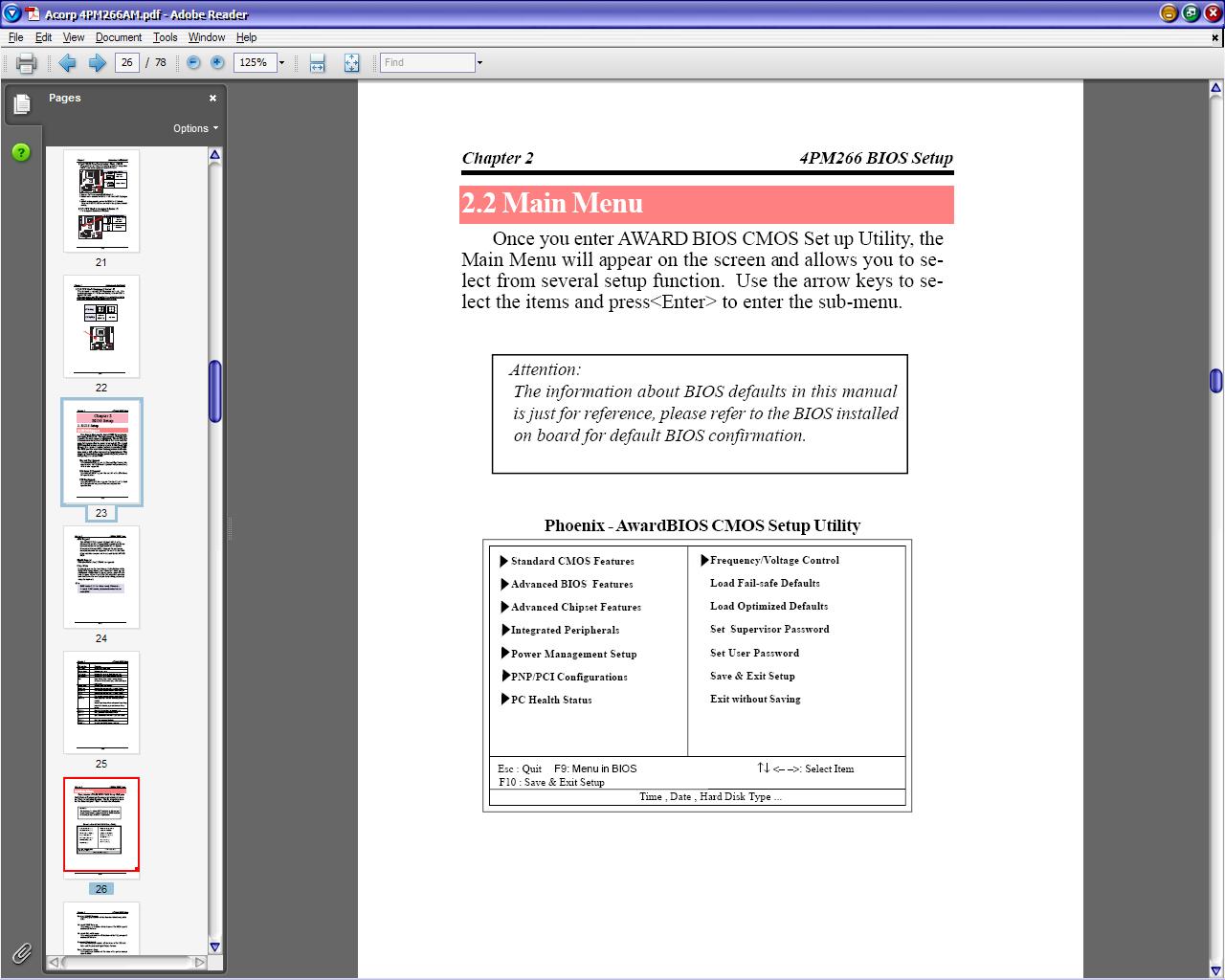Close document with menu bar X
Viewport: 1225px width, 980px height.
[1215, 38]
